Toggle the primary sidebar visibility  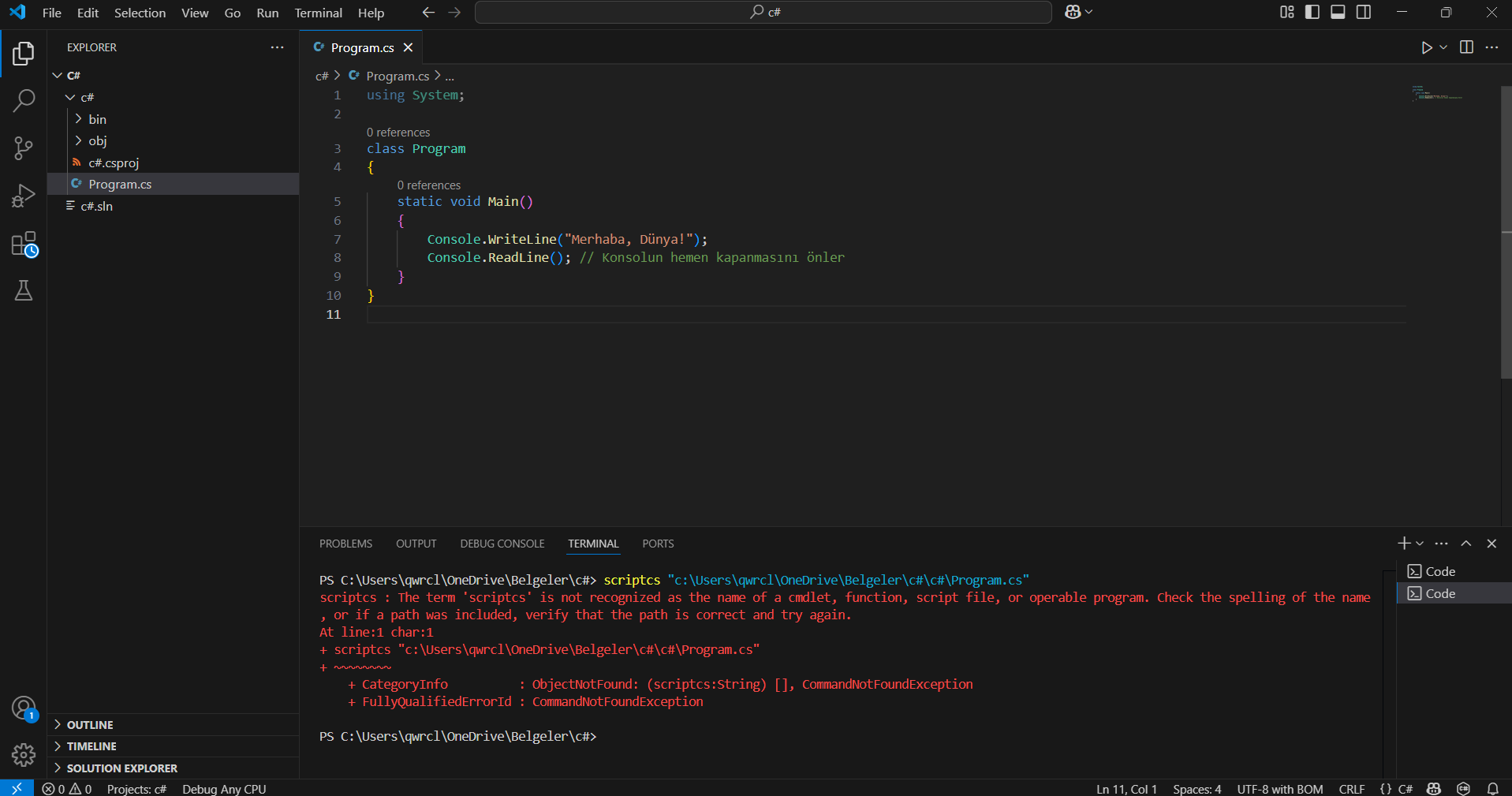click(1312, 12)
